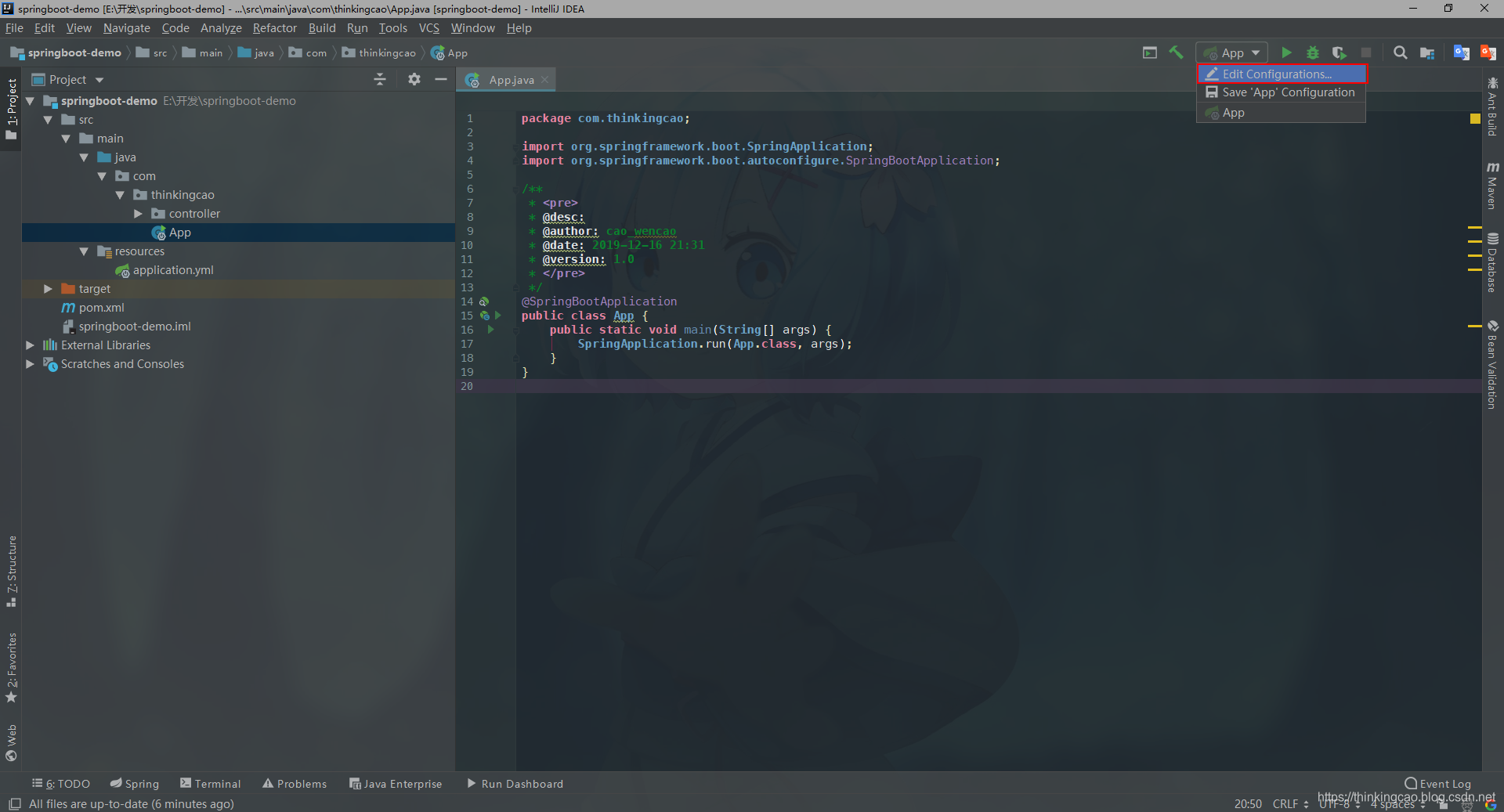The height and width of the screenshot is (812, 1504).
Task: Collapse the springboot-demo root node
Action: point(30,101)
